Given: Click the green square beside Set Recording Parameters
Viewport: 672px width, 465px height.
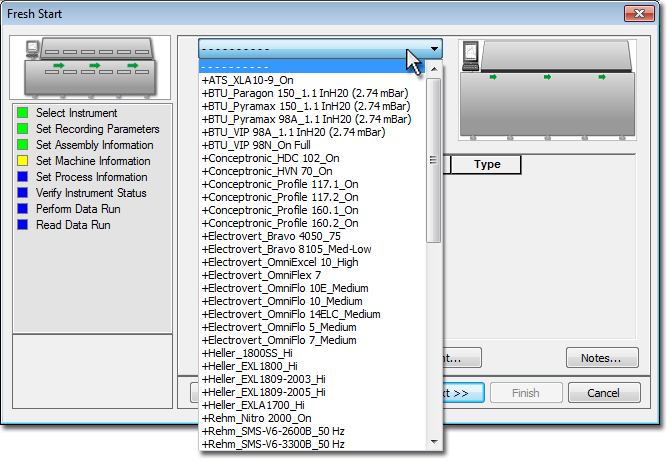Looking at the screenshot, I should (22, 129).
